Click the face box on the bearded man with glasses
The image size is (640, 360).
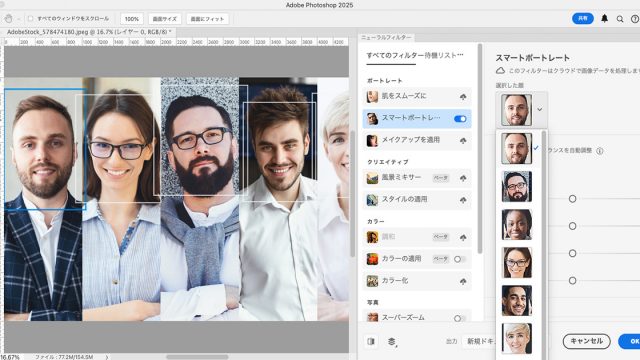(200, 141)
